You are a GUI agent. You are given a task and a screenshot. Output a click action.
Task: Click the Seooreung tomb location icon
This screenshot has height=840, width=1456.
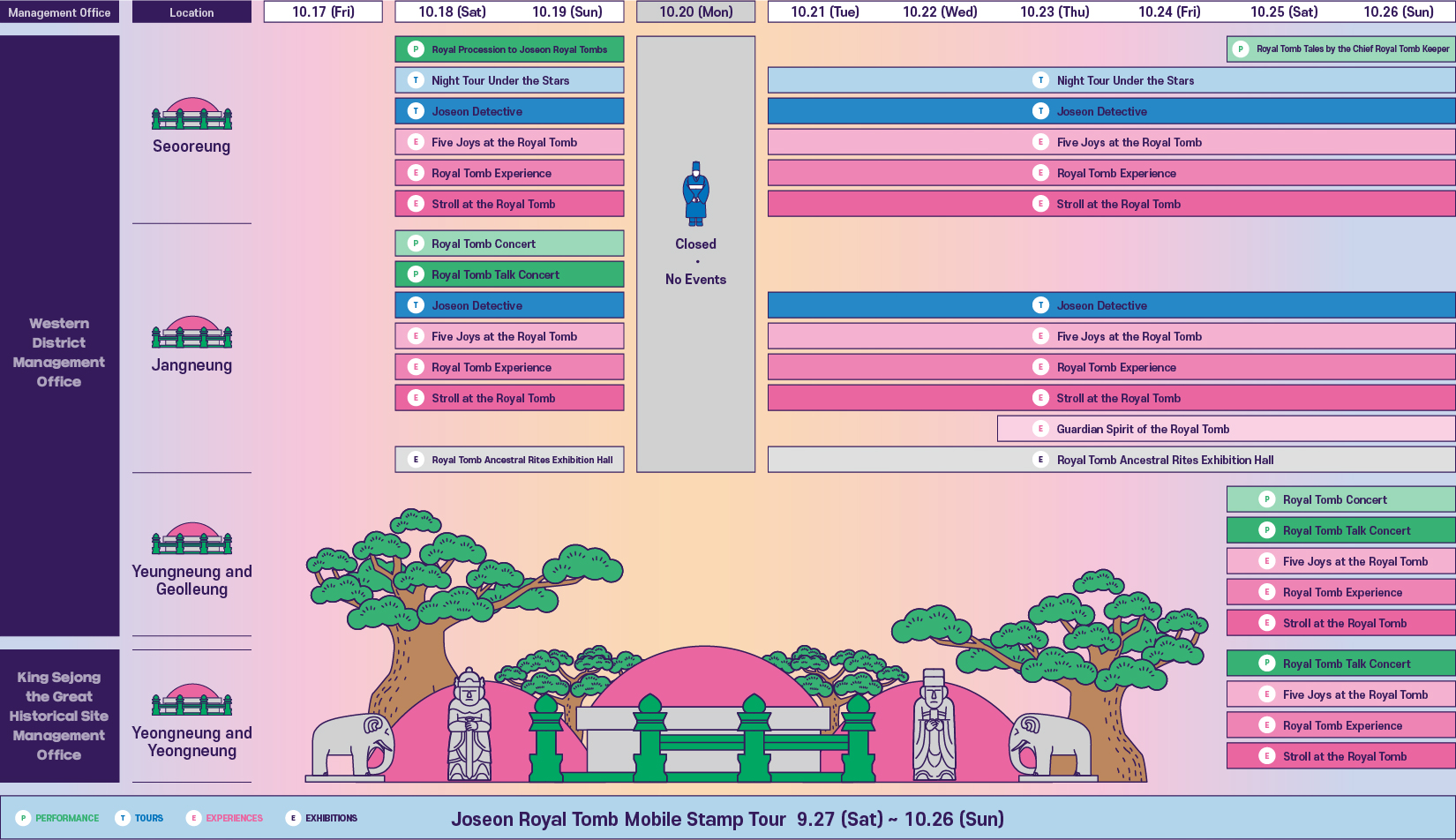click(191, 115)
